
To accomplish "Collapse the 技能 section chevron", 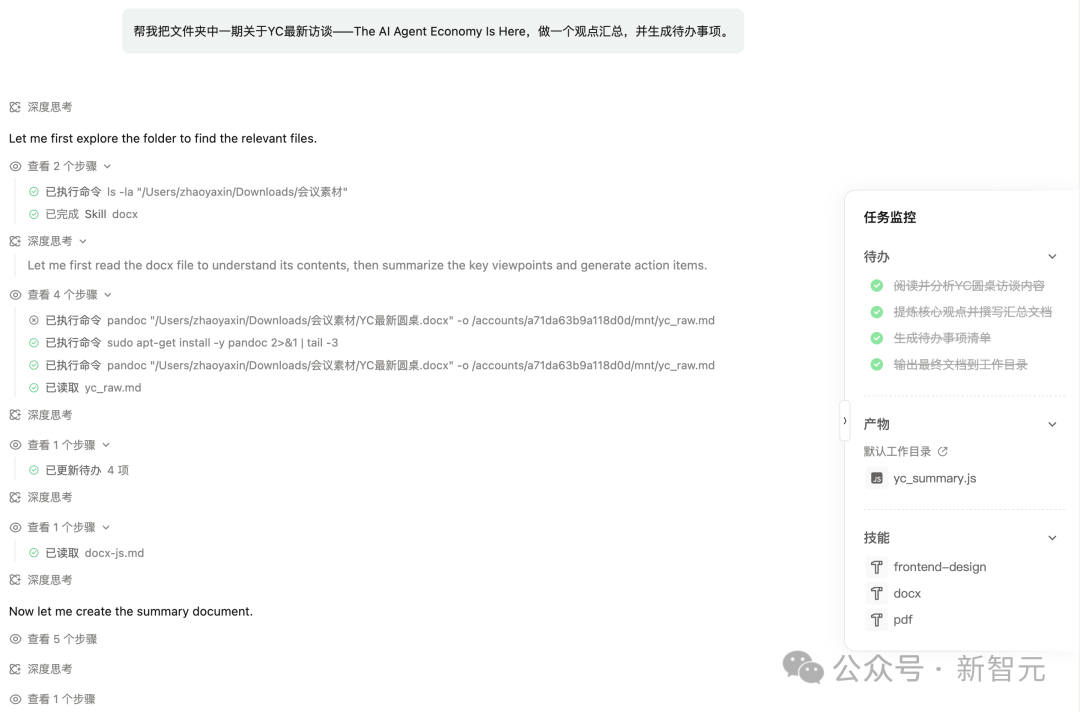I will pos(1051,537).
